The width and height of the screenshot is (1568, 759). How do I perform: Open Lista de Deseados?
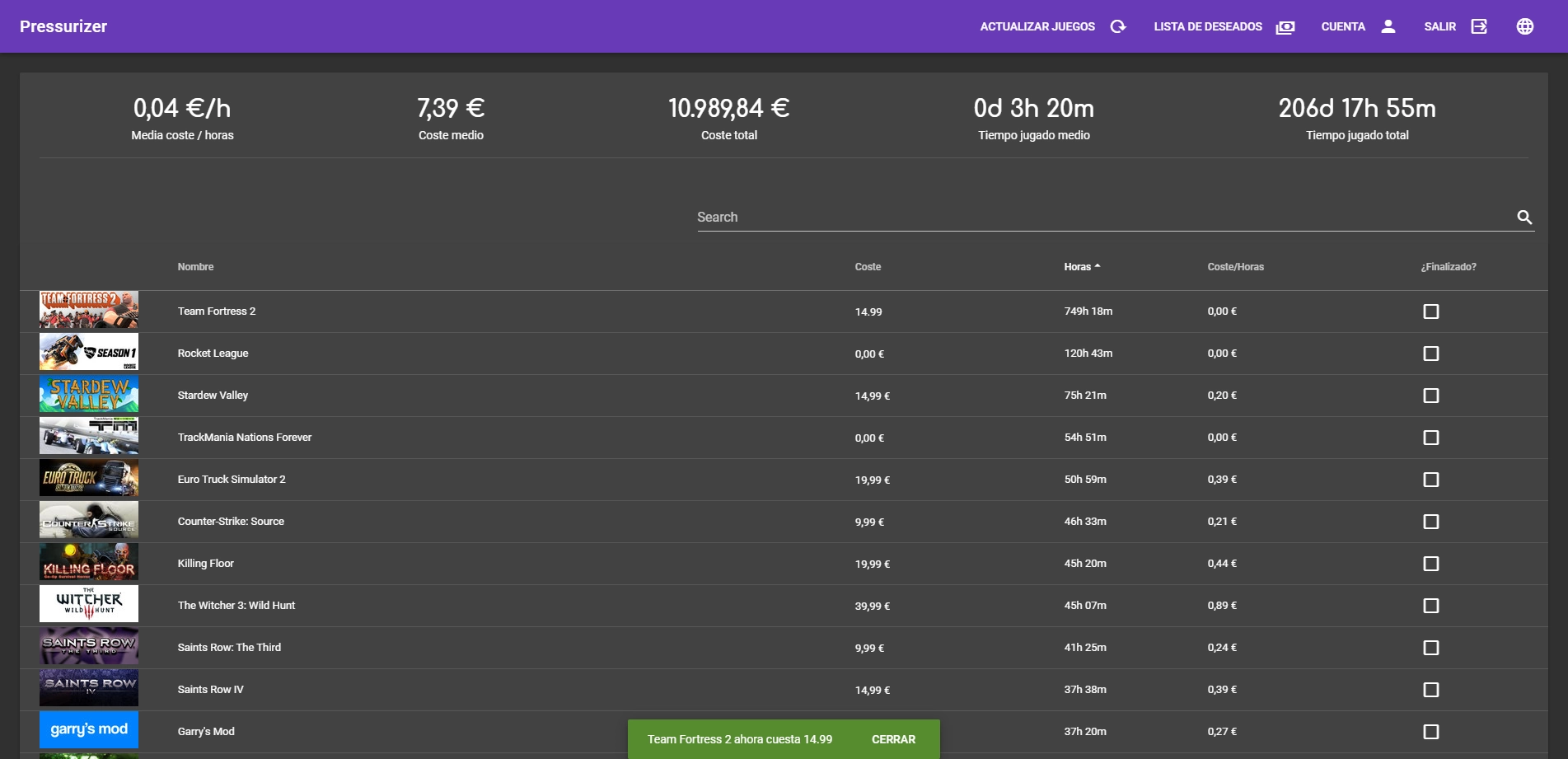(1208, 26)
